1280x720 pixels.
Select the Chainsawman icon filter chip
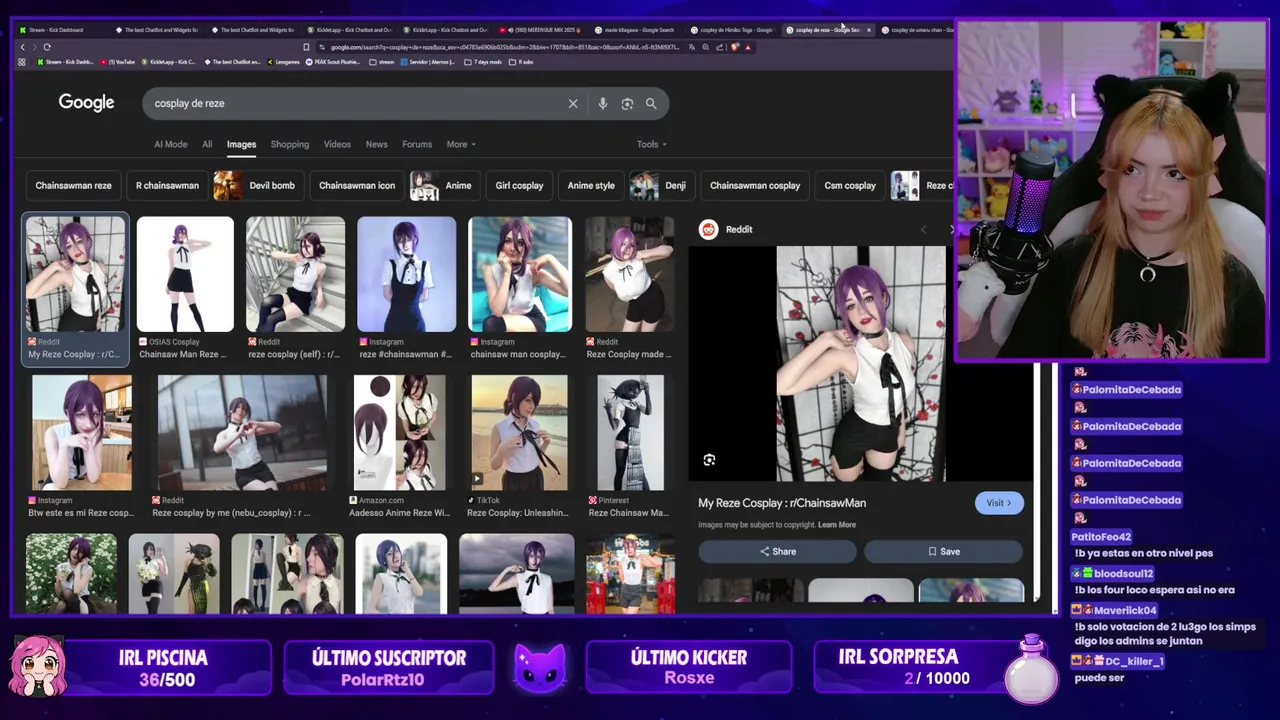click(357, 185)
